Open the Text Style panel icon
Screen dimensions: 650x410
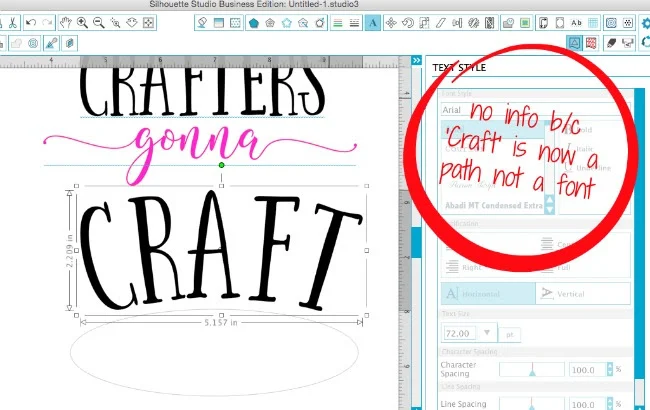coord(373,21)
